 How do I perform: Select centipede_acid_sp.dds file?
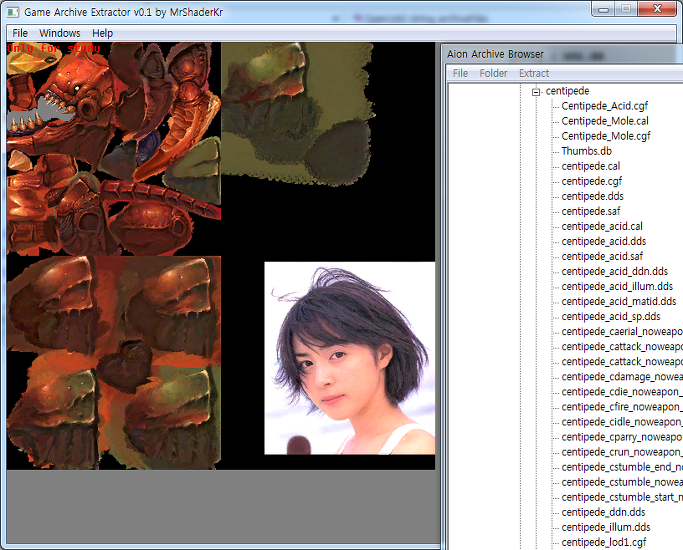(611, 317)
